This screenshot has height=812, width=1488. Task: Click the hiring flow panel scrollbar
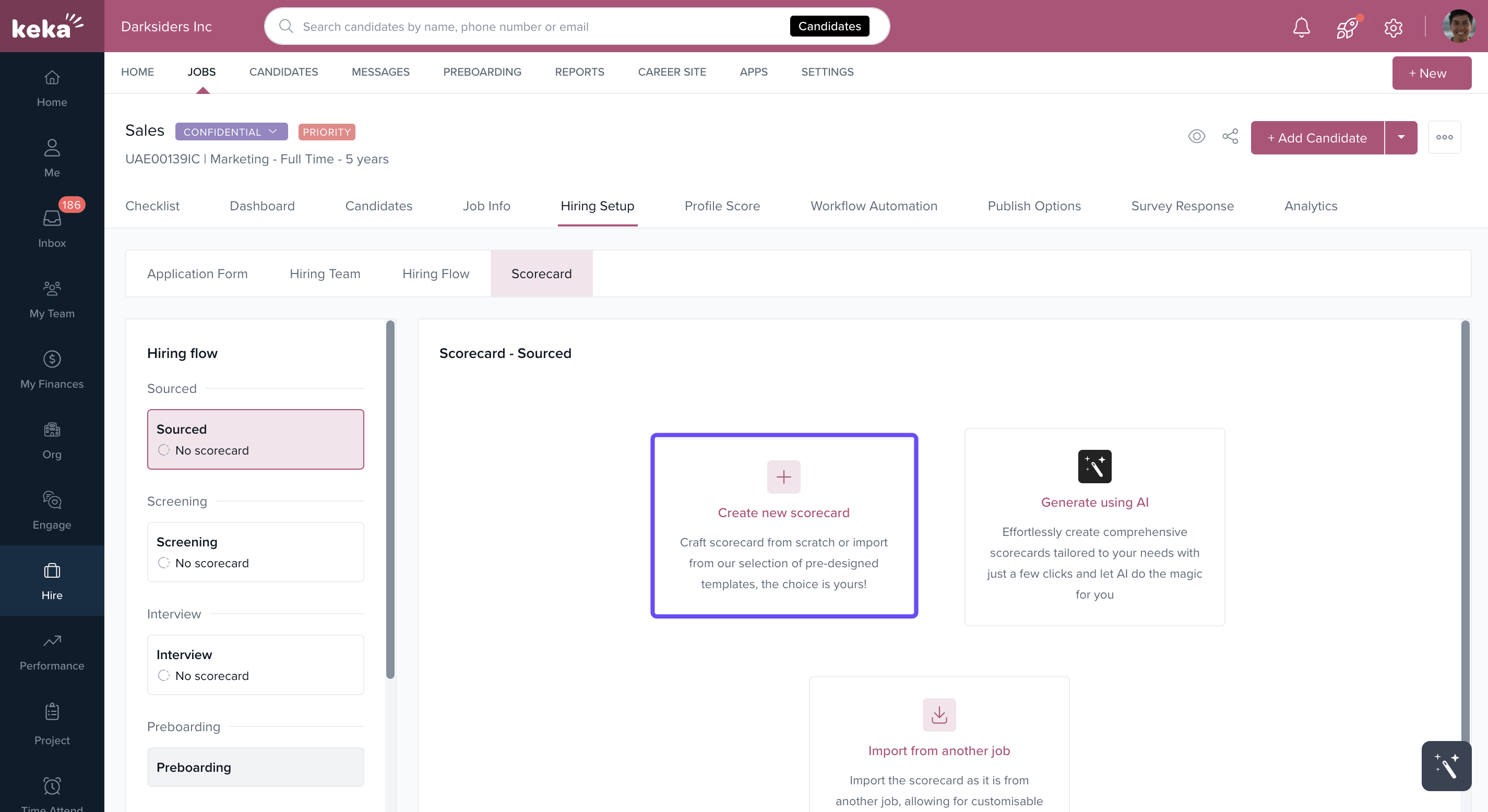[390, 499]
